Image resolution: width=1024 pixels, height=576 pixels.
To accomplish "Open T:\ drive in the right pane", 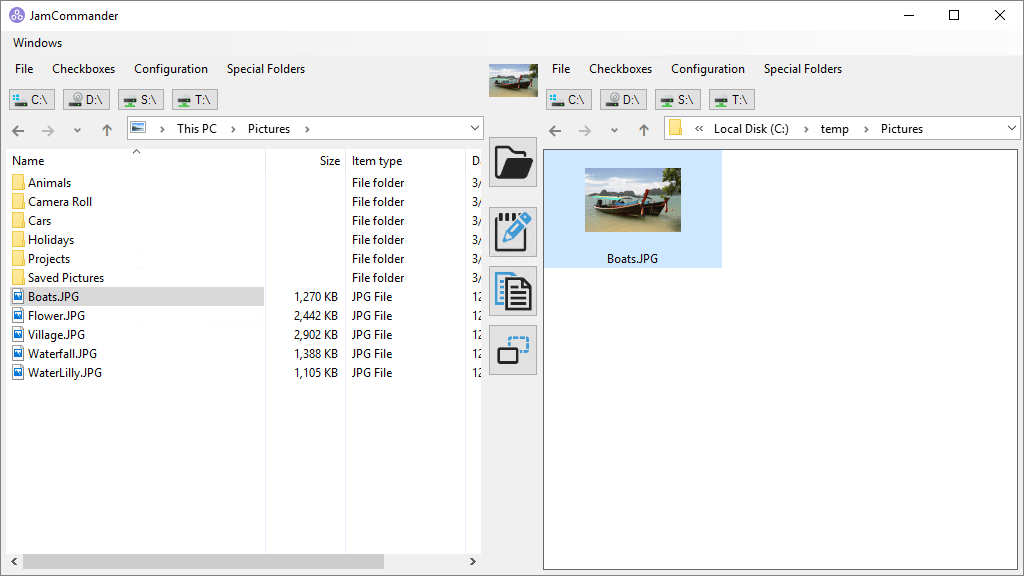I will [732, 99].
